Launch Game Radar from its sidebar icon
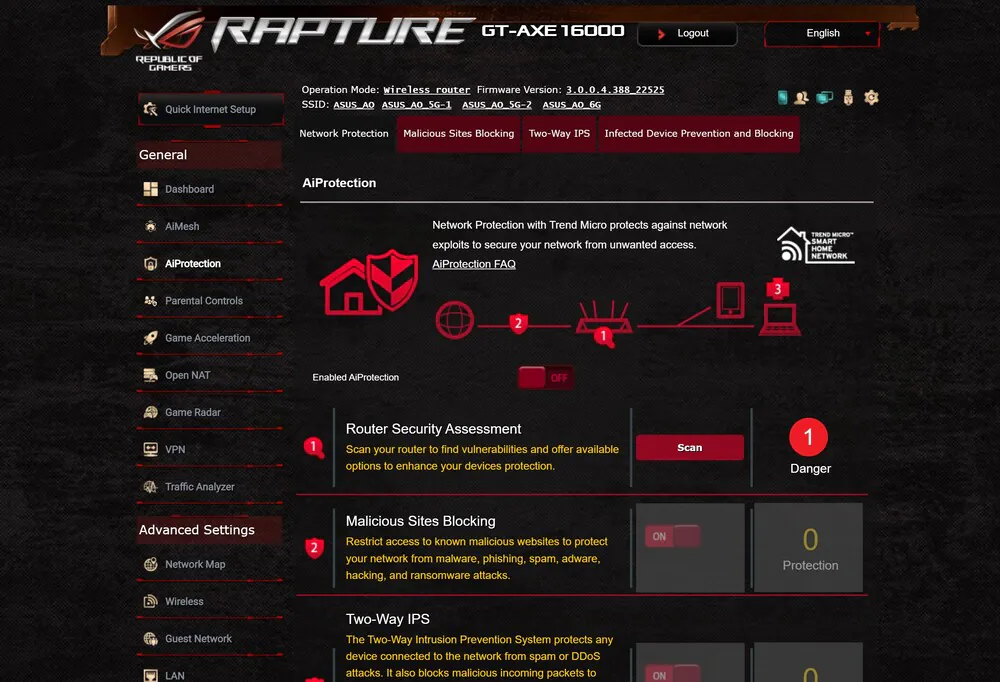The width and height of the screenshot is (1000, 682). 151,412
